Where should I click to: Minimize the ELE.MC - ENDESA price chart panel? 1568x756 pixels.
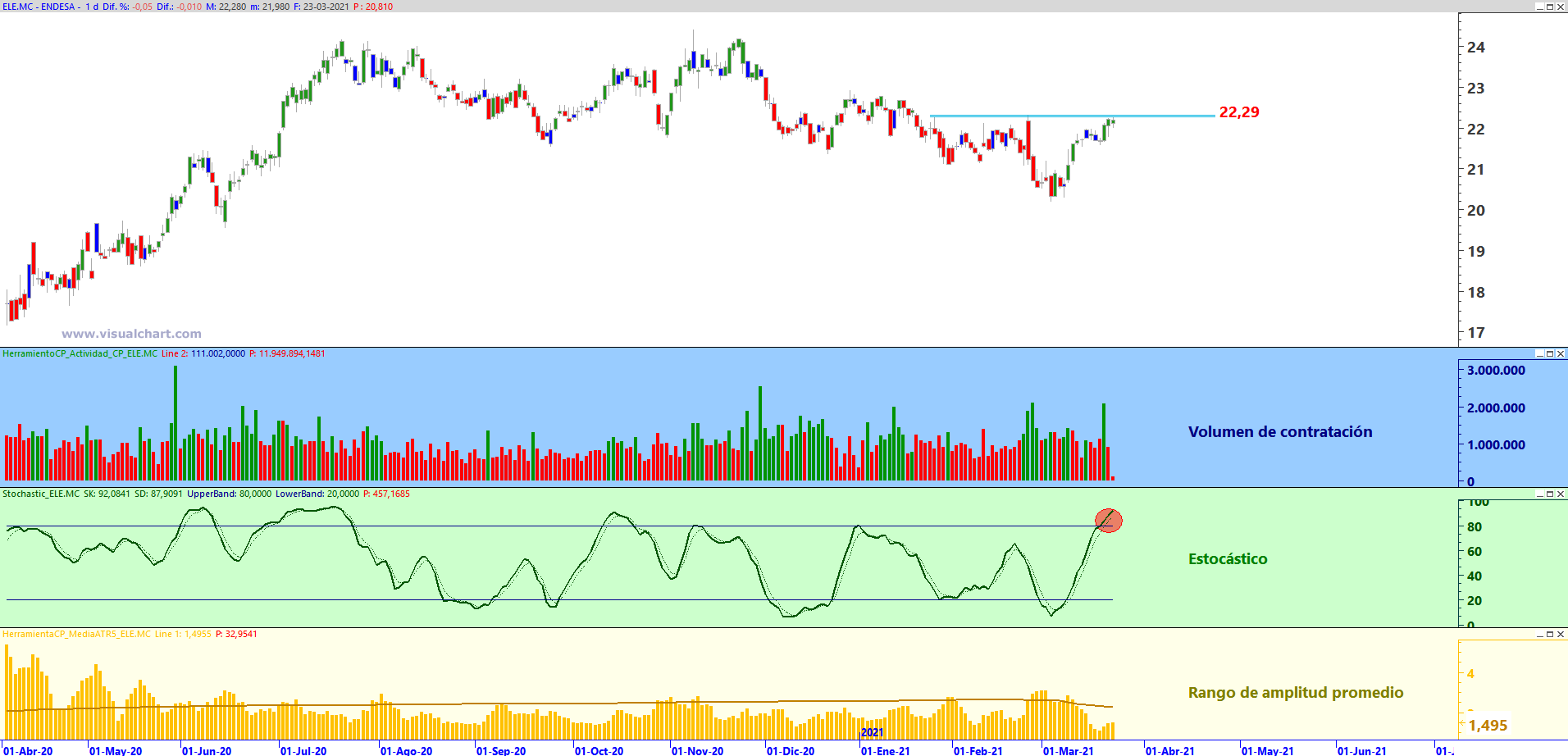[x=1539, y=7]
